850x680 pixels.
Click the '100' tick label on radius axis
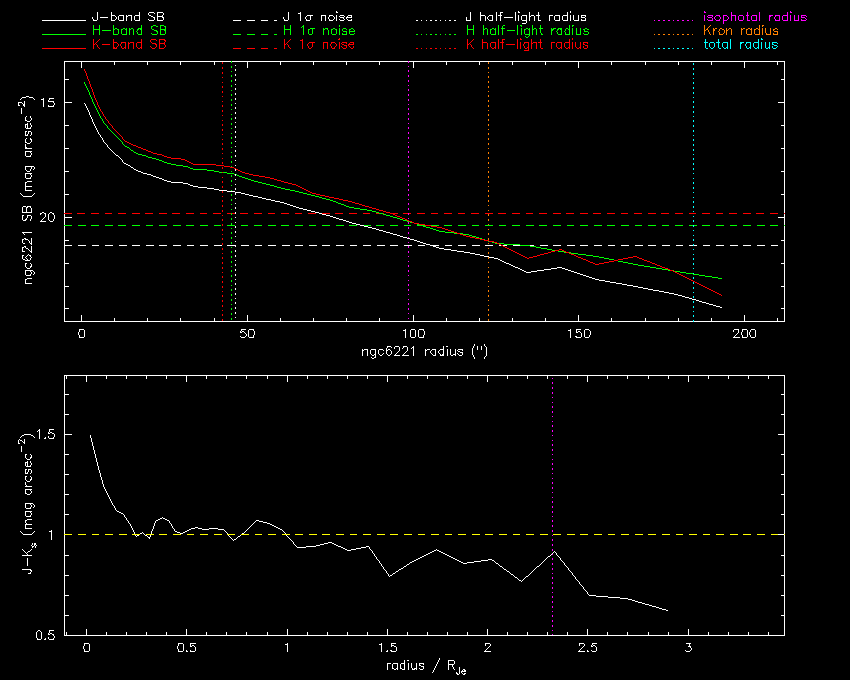point(413,334)
